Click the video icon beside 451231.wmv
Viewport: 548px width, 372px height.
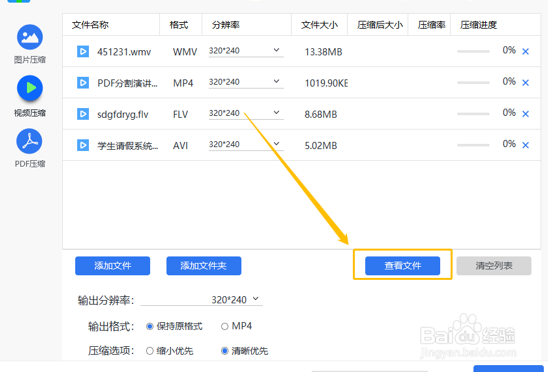coord(83,52)
